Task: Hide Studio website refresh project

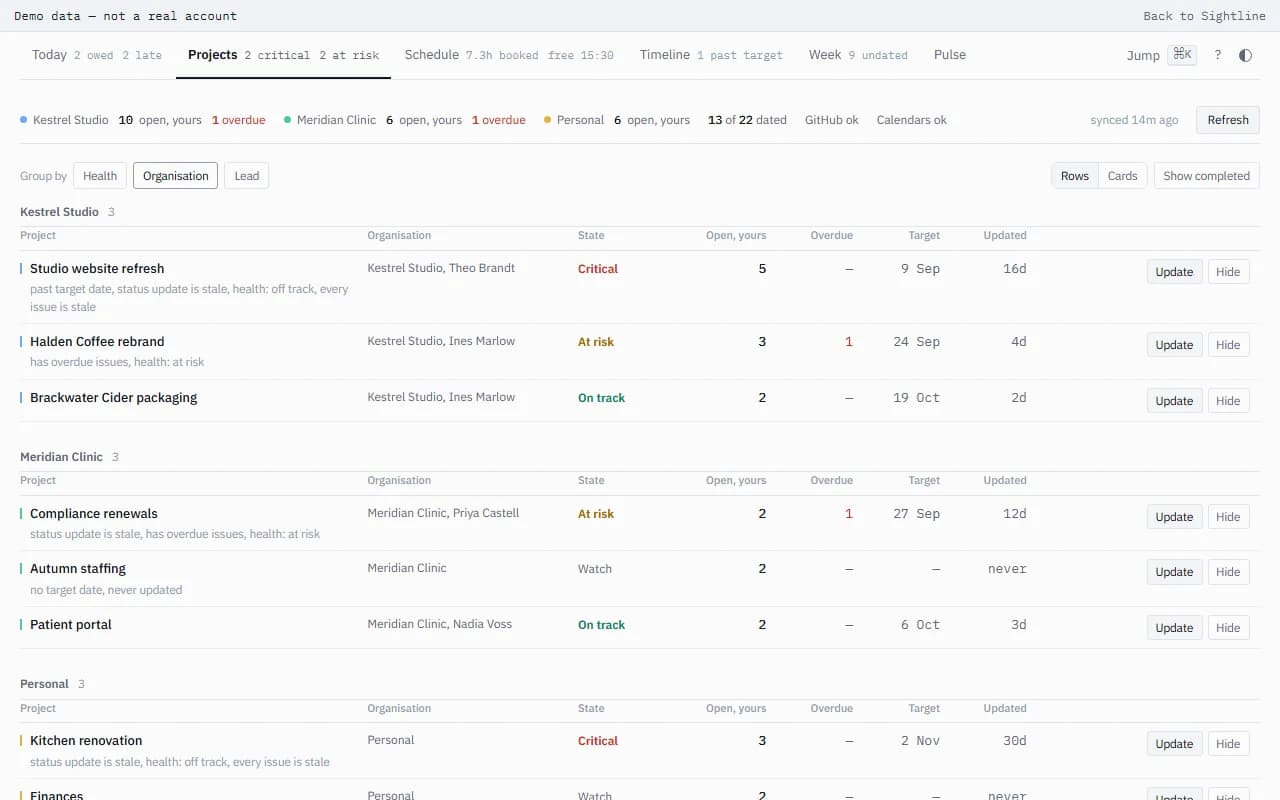Action: click(x=1228, y=272)
